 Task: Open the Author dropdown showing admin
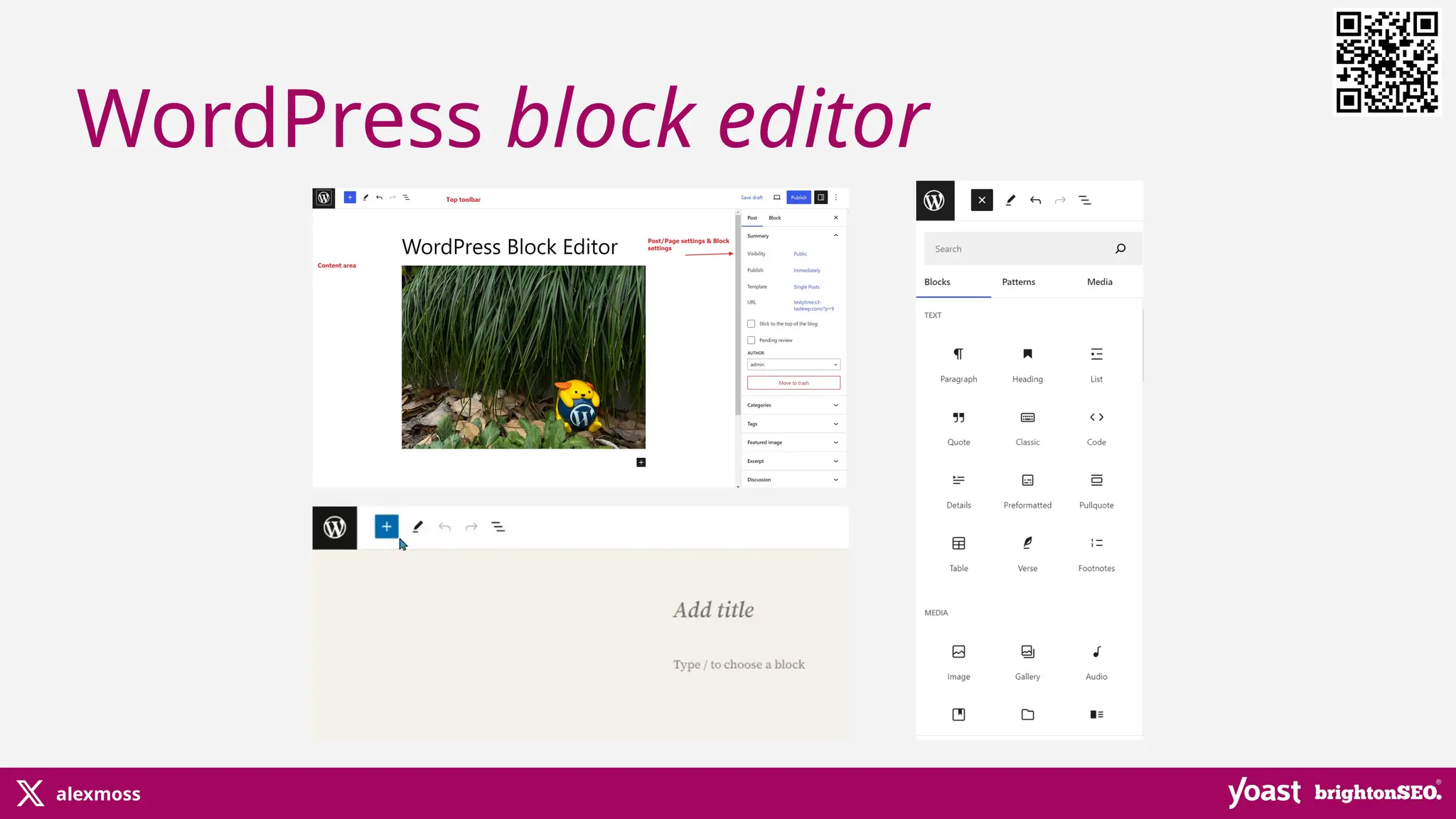(793, 365)
